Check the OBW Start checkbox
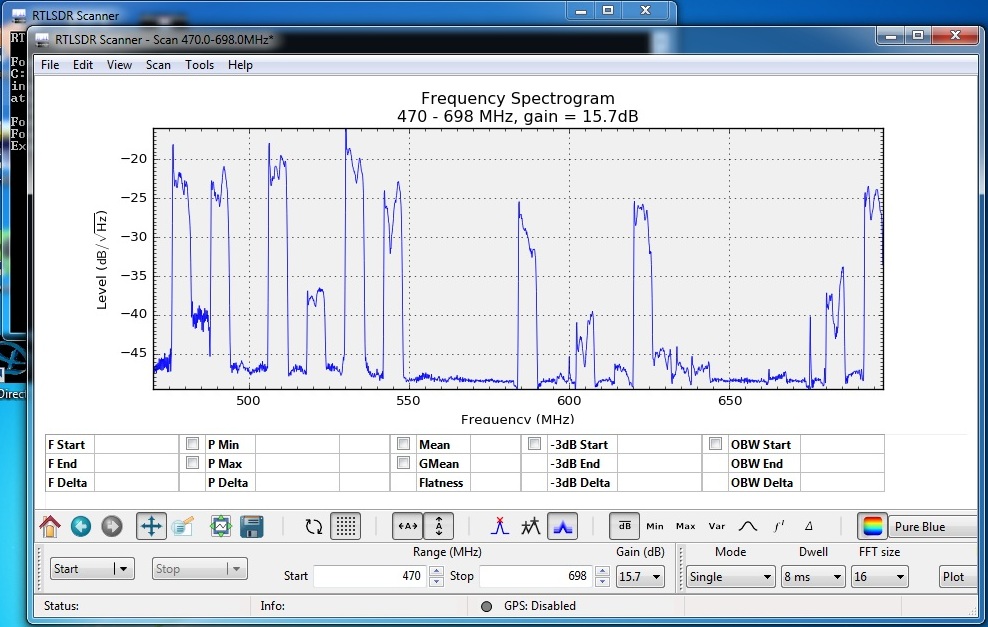Screen dimensions: 988x627 [715, 444]
